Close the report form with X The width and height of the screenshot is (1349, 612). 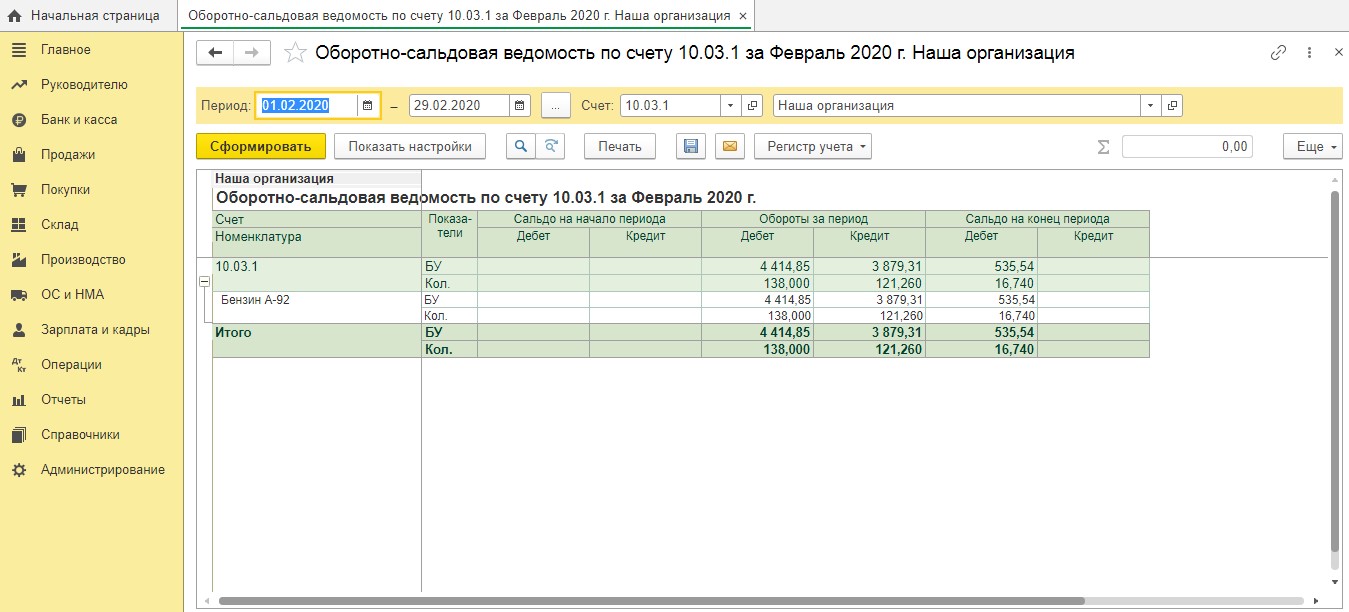click(1339, 53)
